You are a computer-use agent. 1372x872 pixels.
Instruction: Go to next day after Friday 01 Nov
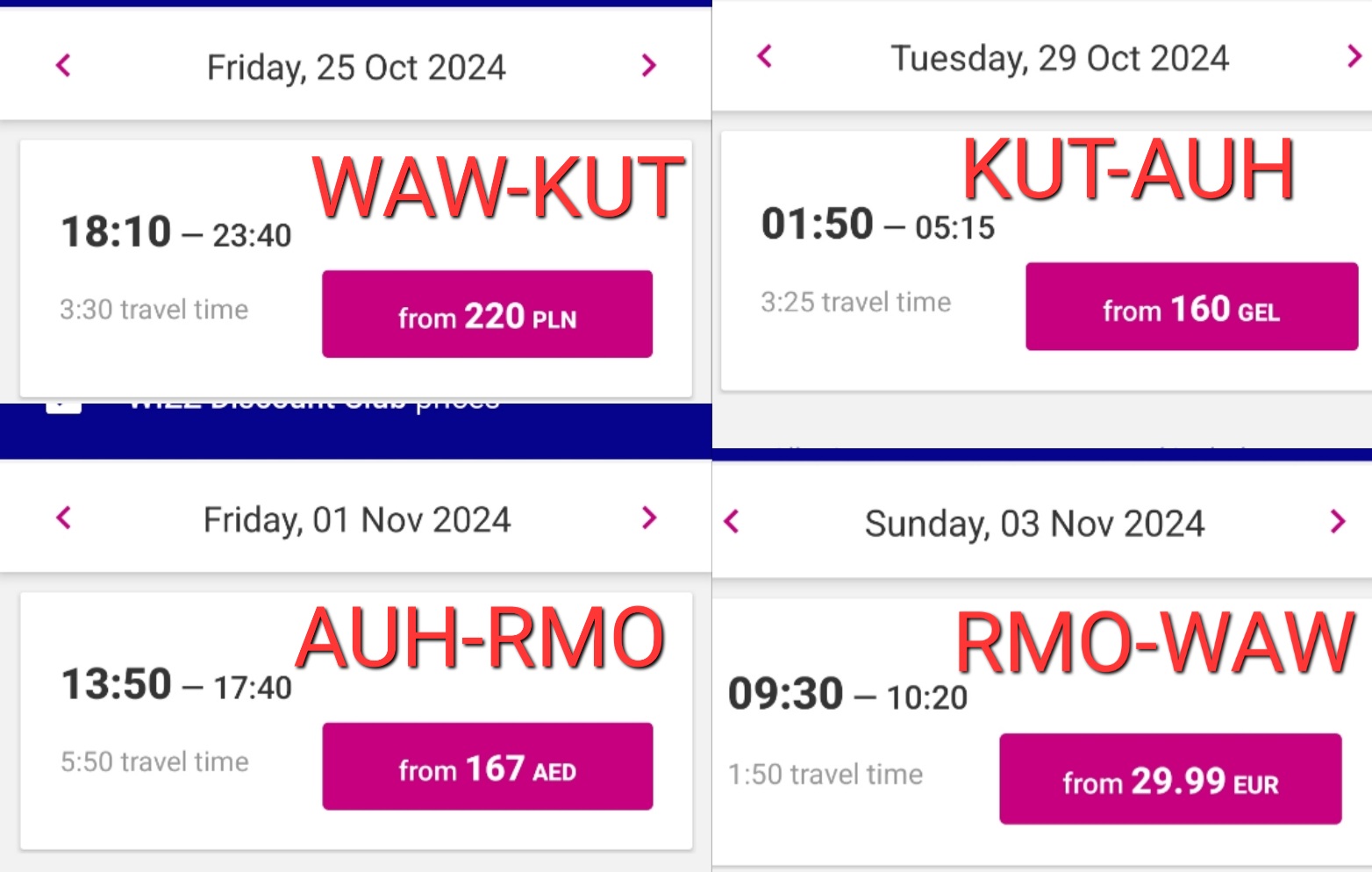(648, 518)
